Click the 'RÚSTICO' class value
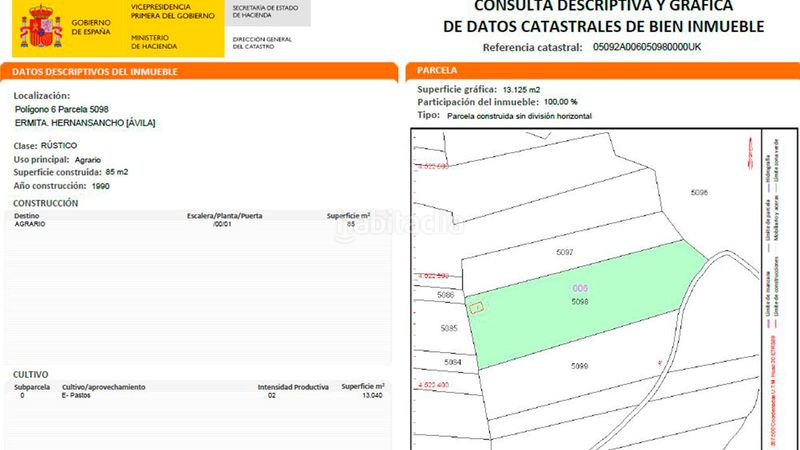The width and height of the screenshot is (800, 450). coord(59,145)
